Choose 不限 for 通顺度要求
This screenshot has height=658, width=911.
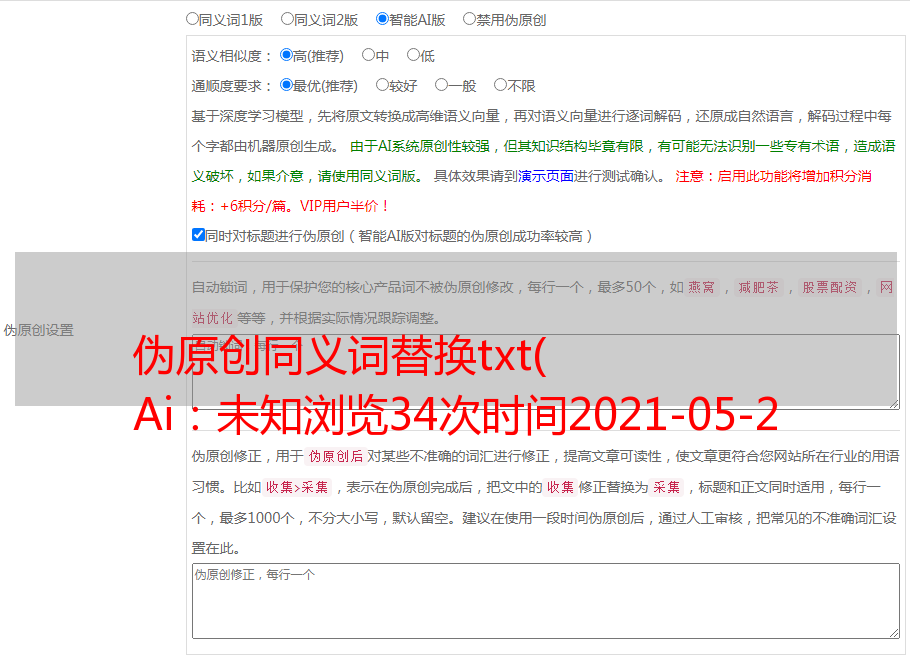[x=500, y=85]
